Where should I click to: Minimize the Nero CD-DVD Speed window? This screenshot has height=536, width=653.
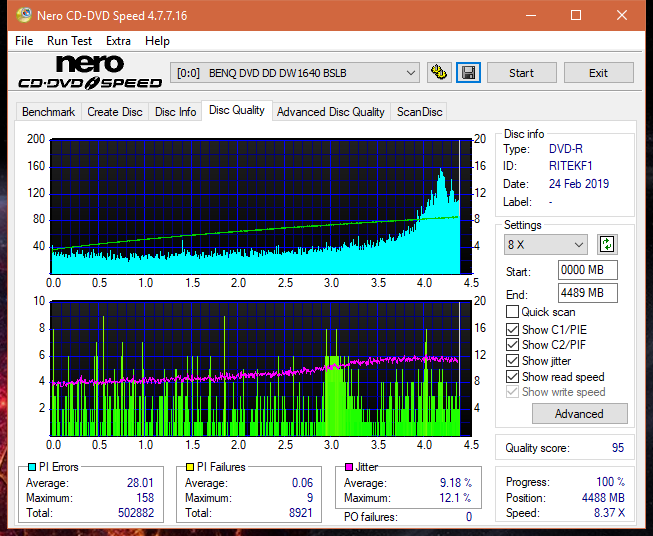pos(531,15)
